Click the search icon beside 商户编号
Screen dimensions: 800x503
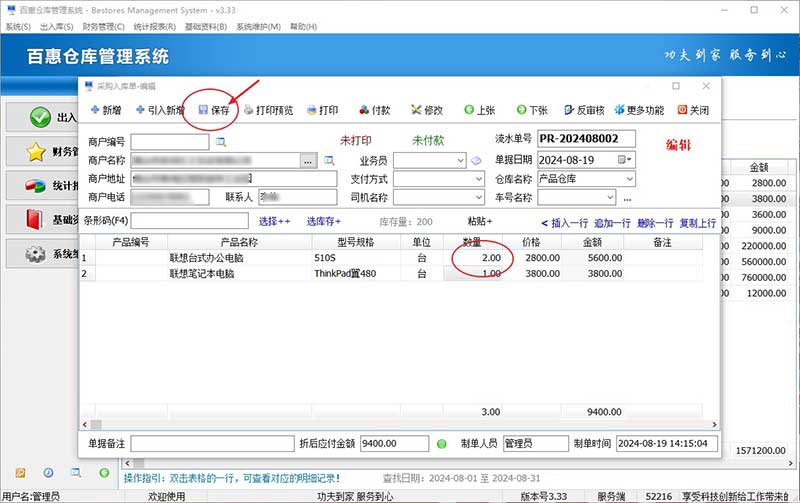click(x=222, y=142)
